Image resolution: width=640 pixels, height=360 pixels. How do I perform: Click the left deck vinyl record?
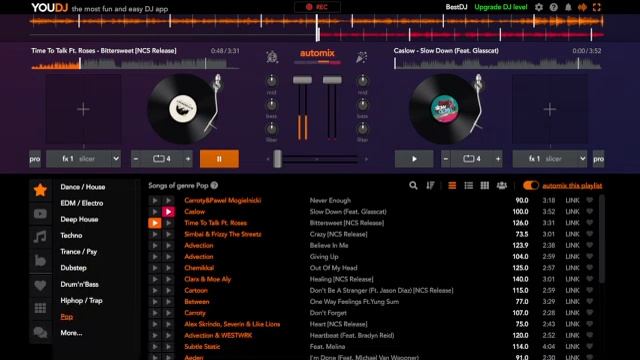click(x=182, y=109)
